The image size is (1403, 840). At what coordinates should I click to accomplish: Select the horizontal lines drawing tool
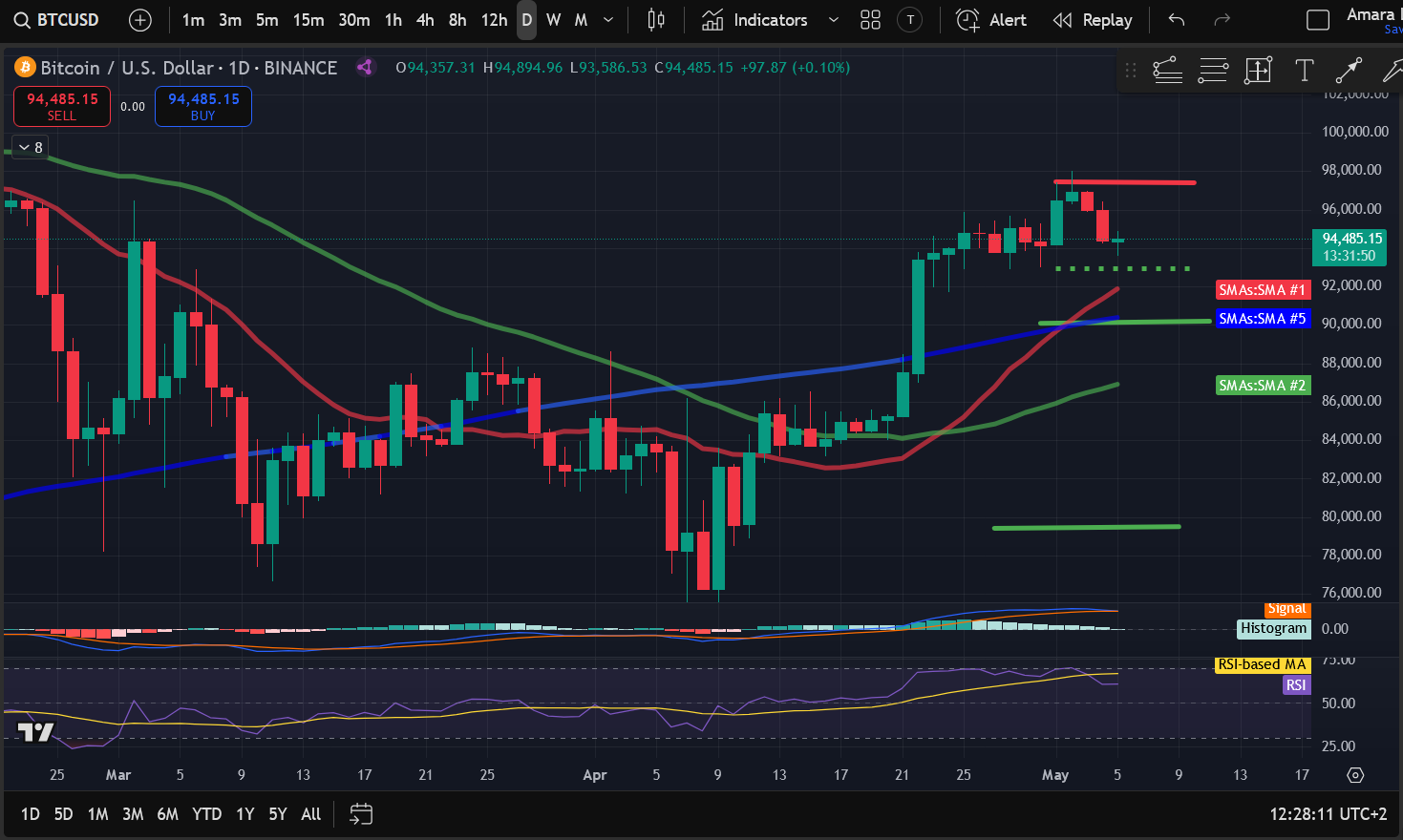pos(1213,70)
